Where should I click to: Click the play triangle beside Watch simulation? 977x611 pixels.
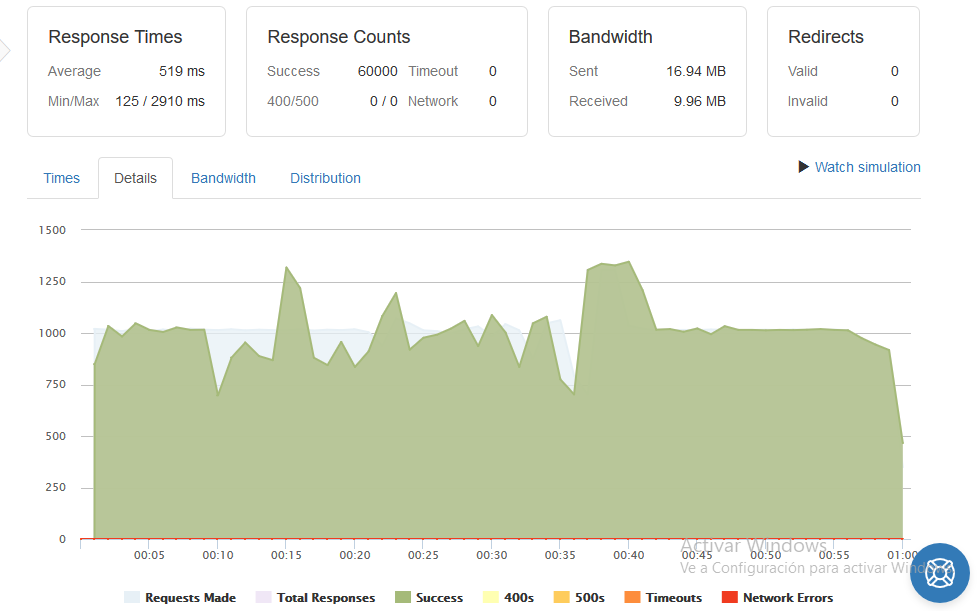[x=803, y=167]
